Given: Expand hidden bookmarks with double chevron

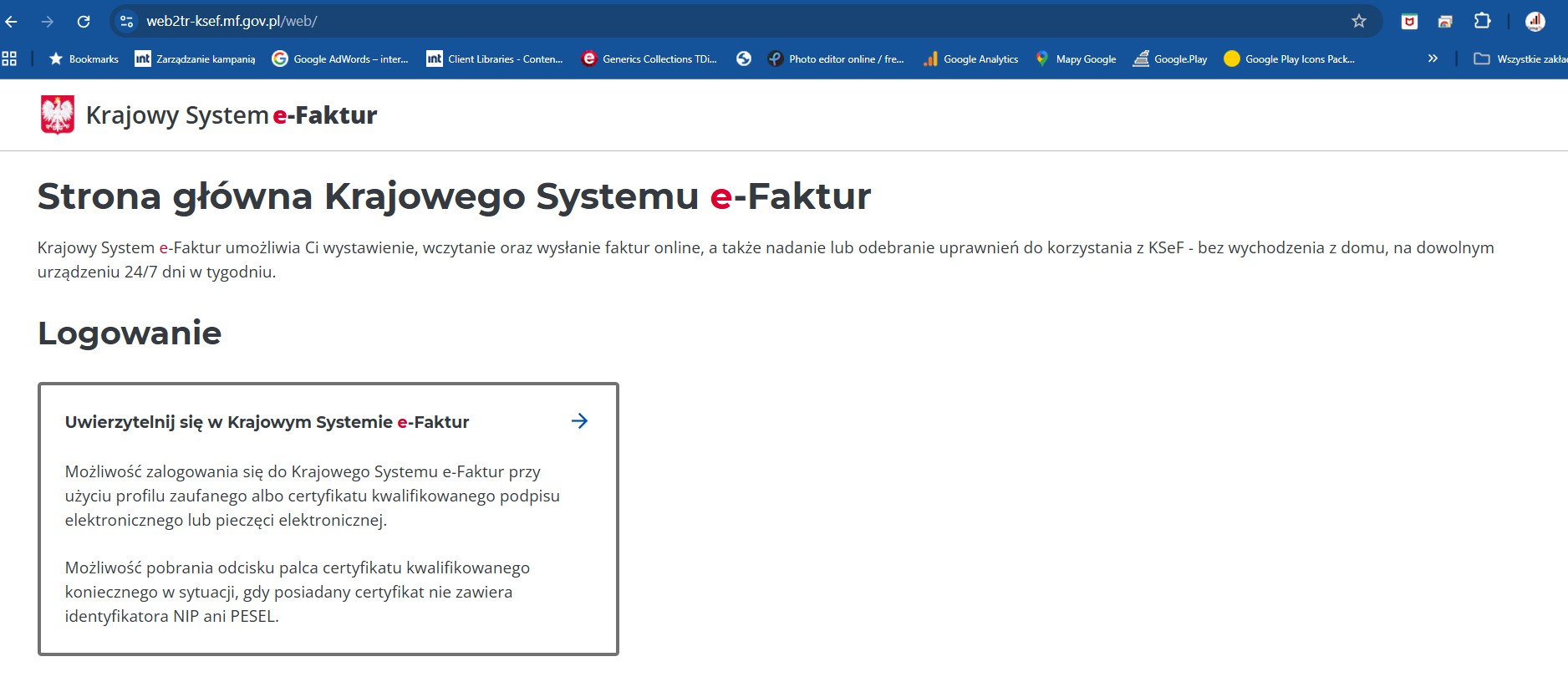Looking at the screenshot, I should (x=1433, y=59).
